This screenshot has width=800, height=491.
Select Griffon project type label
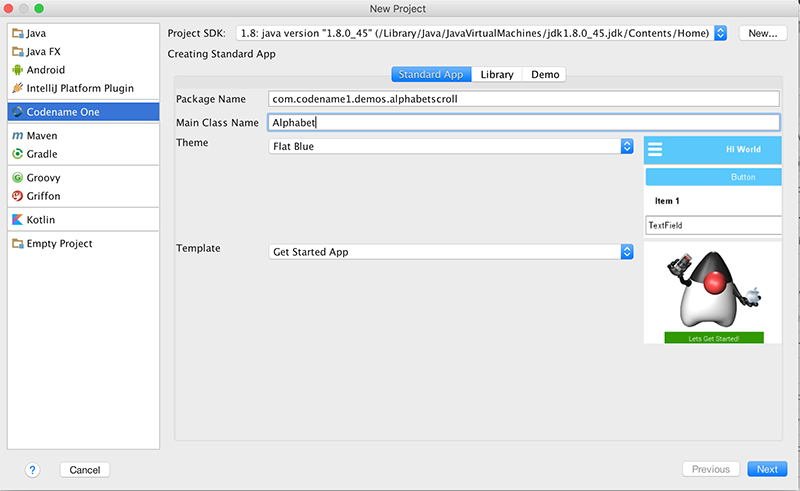point(43,196)
